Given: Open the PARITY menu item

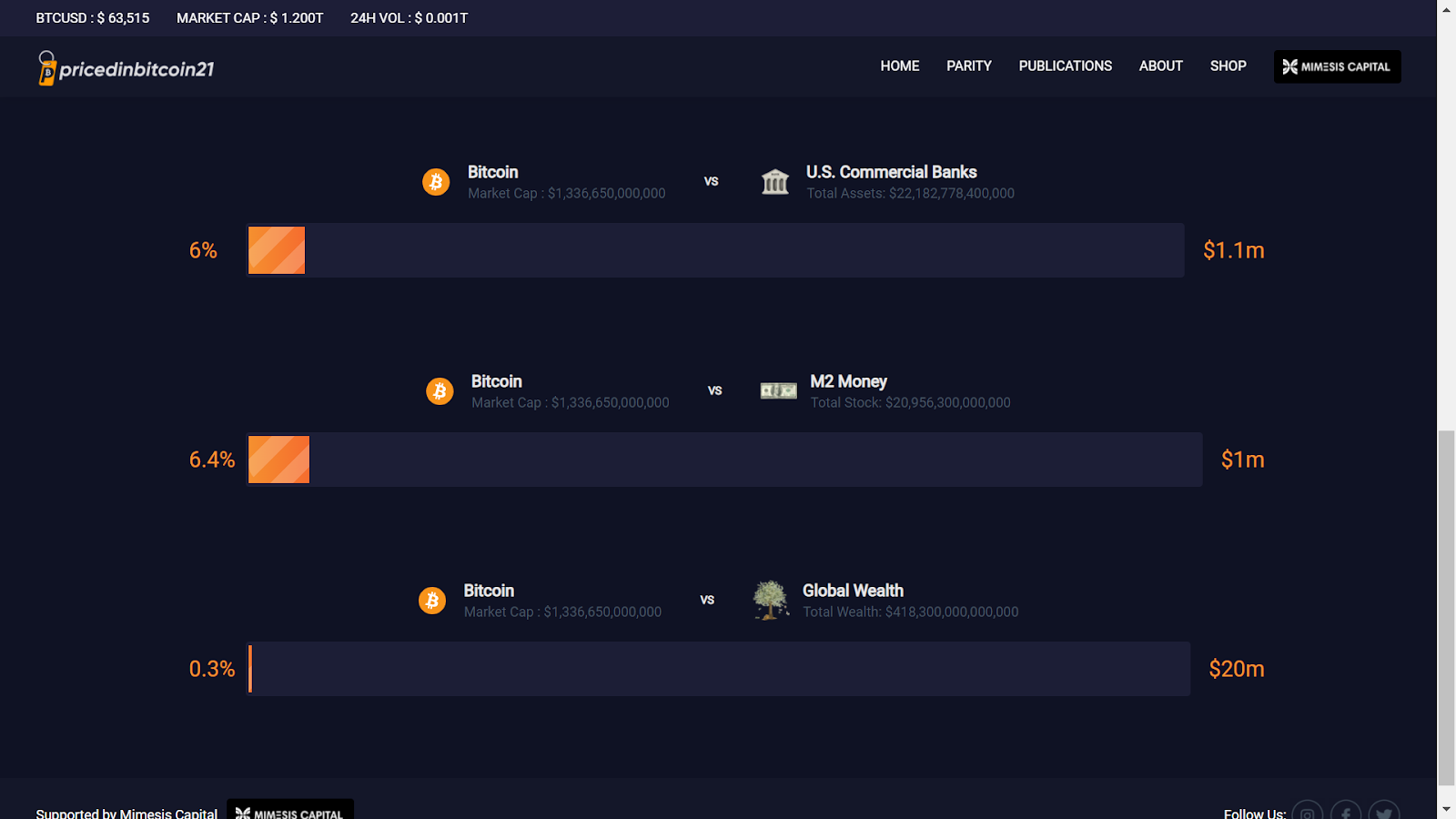Looking at the screenshot, I should point(969,66).
